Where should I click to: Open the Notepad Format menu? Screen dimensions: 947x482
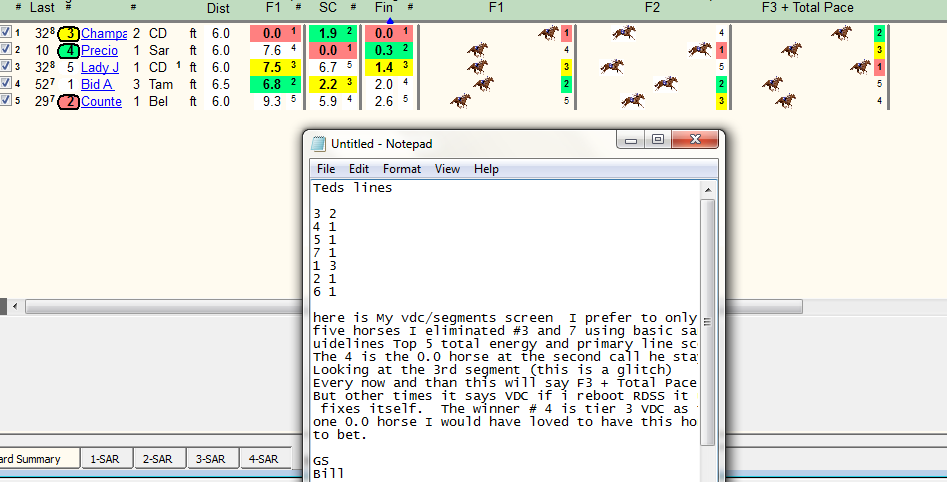tap(402, 169)
